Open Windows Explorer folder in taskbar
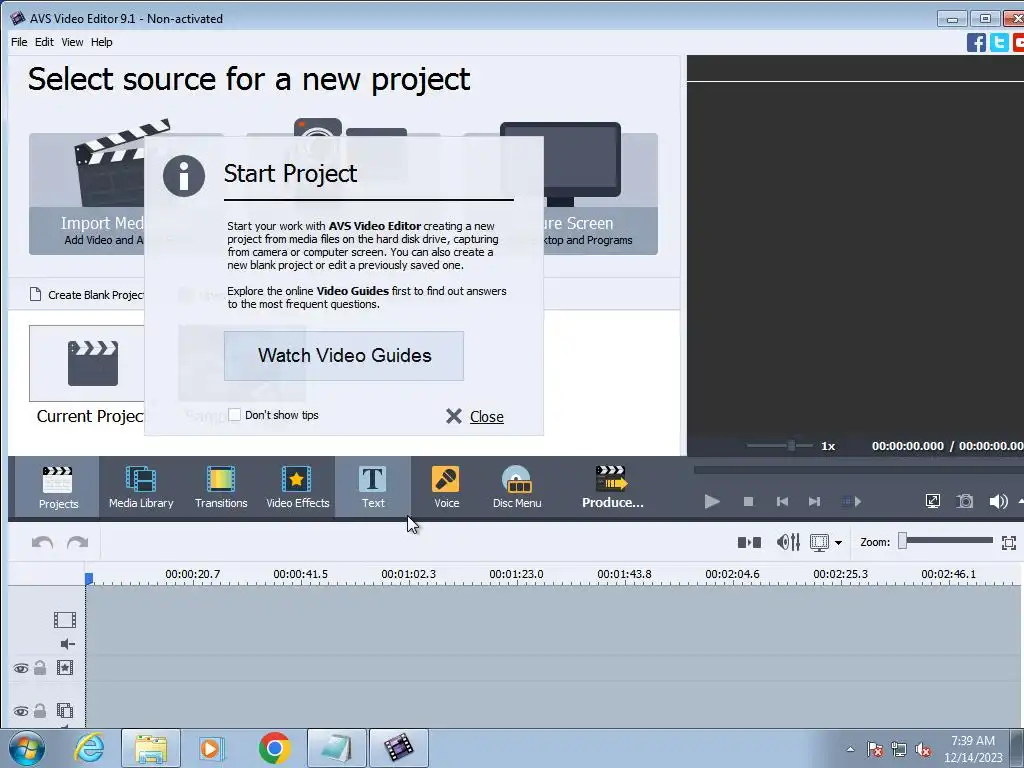This screenshot has width=1024, height=768. tap(151, 748)
